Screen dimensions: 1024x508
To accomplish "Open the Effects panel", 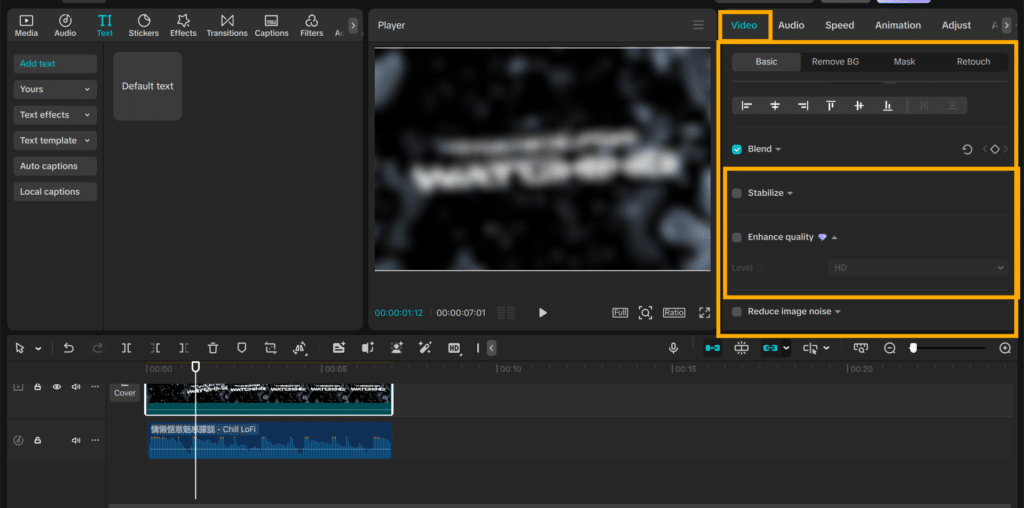I will click(x=184, y=25).
